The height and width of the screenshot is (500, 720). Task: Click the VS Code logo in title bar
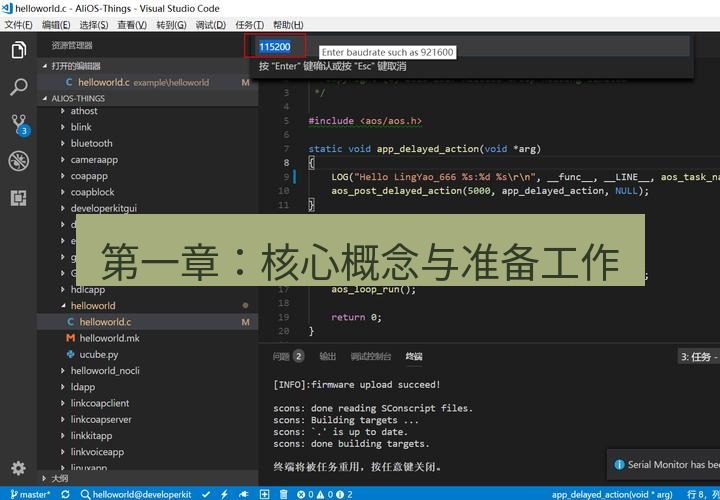pos(7,8)
